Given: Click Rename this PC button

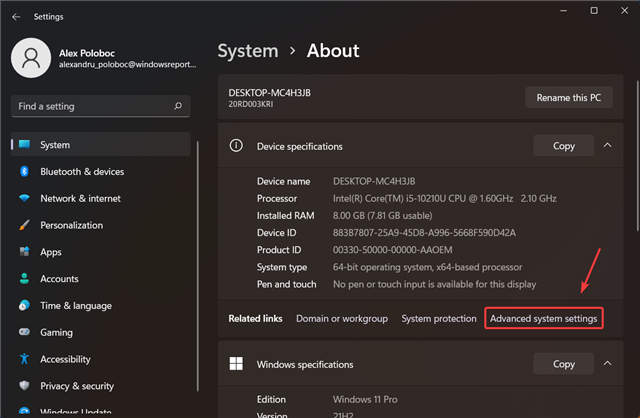Looking at the screenshot, I should [x=568, y=97].
